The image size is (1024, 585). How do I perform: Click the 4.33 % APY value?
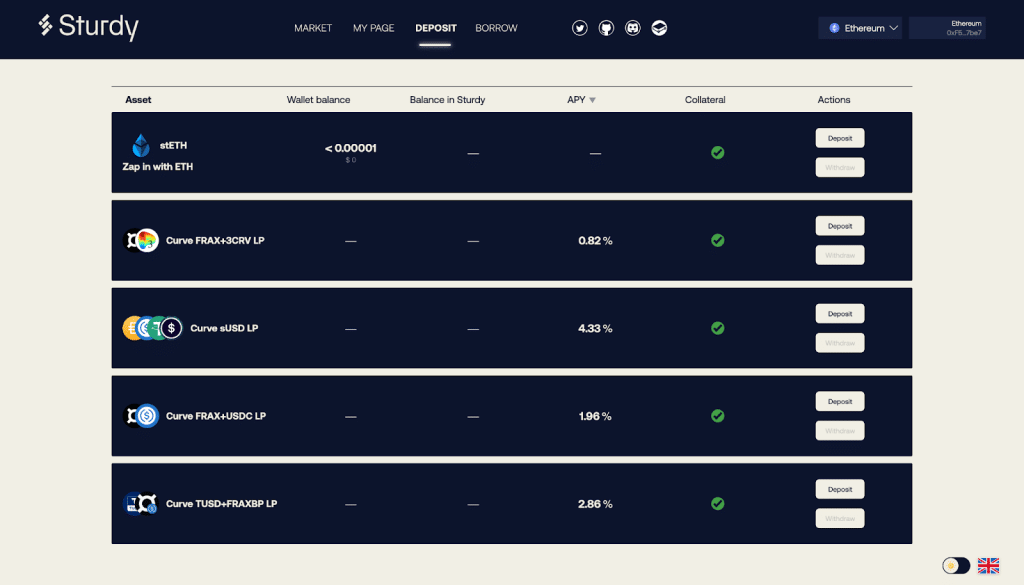click(x=595, y=328)
